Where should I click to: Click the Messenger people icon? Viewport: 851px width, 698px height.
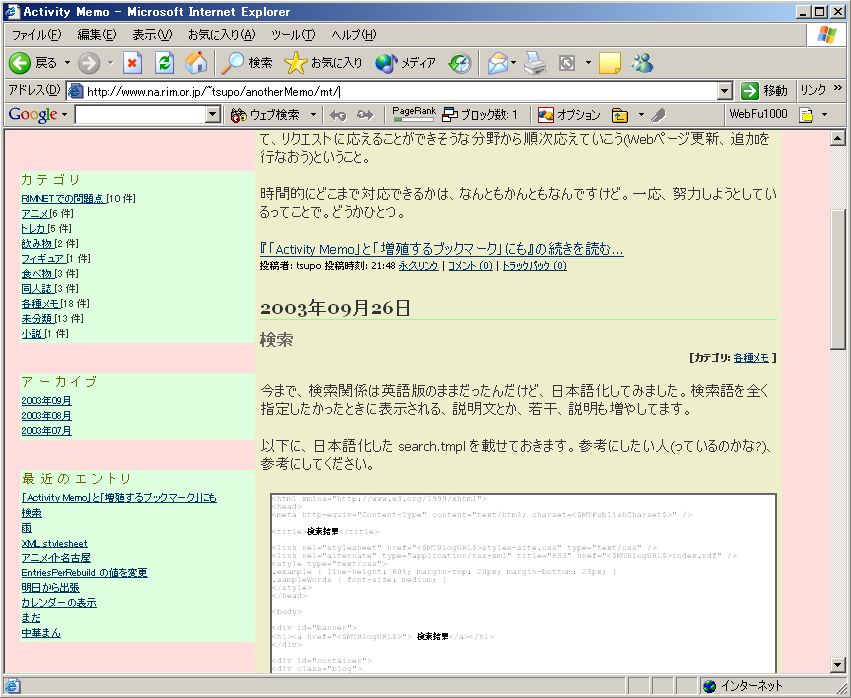[641, 63]
